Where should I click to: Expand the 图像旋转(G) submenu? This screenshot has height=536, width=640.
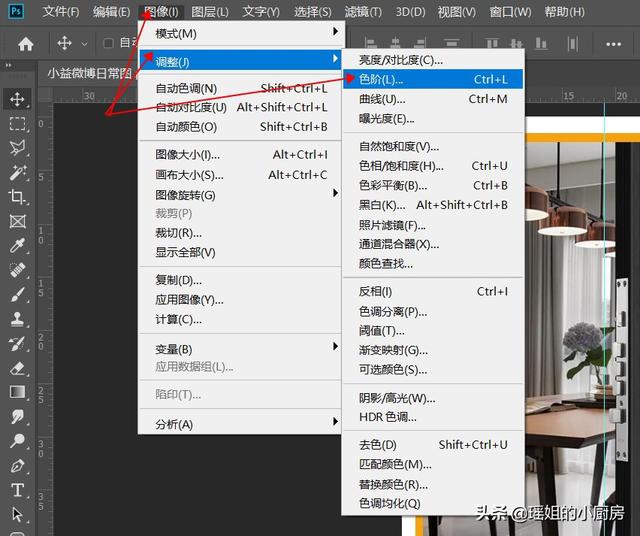(x=241, y=195)
